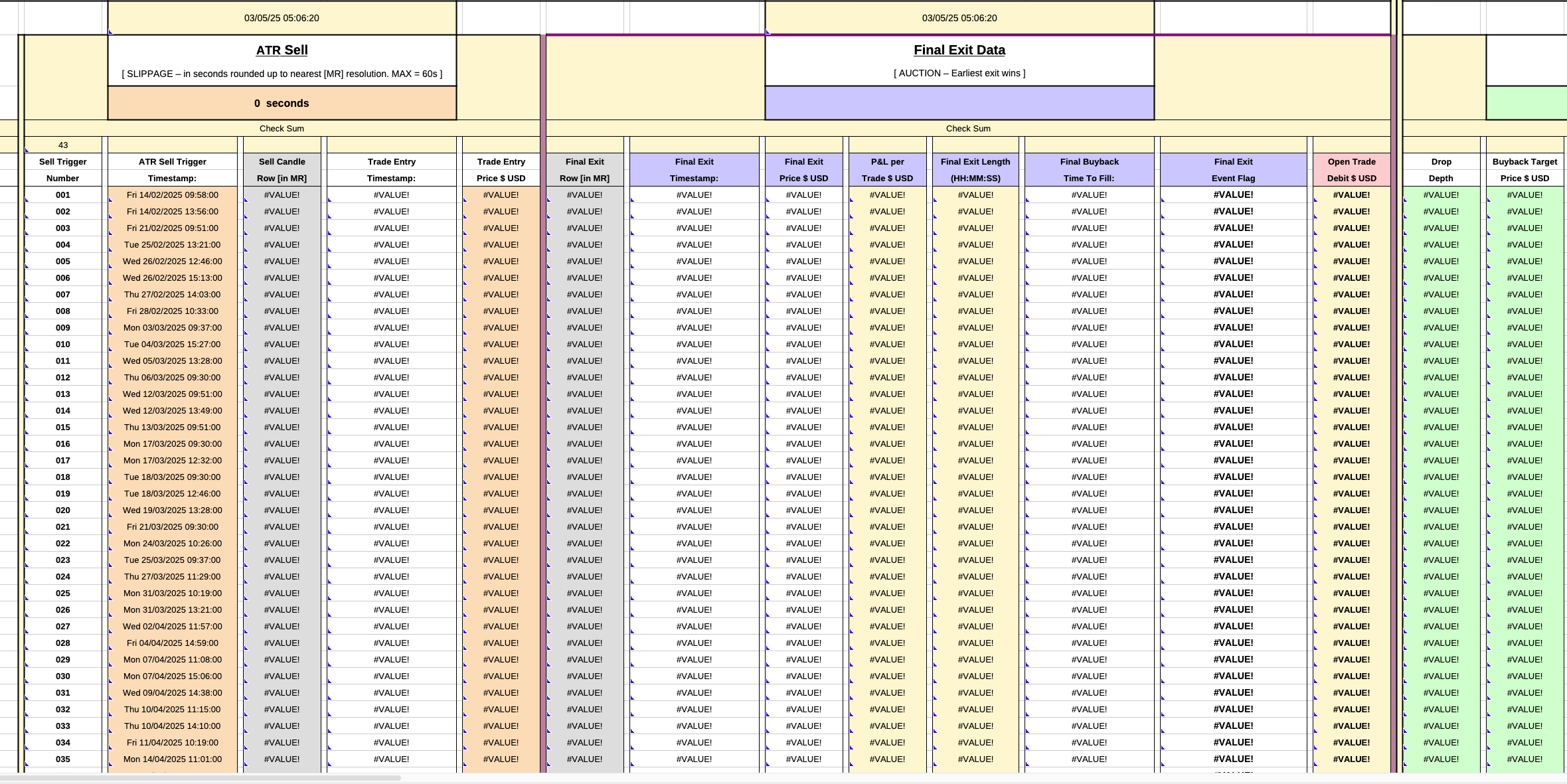Select Buyback Target Price #VALUE! in row 015
The height and width of the screenshot is (784, 1567).
pos(1525,427)
